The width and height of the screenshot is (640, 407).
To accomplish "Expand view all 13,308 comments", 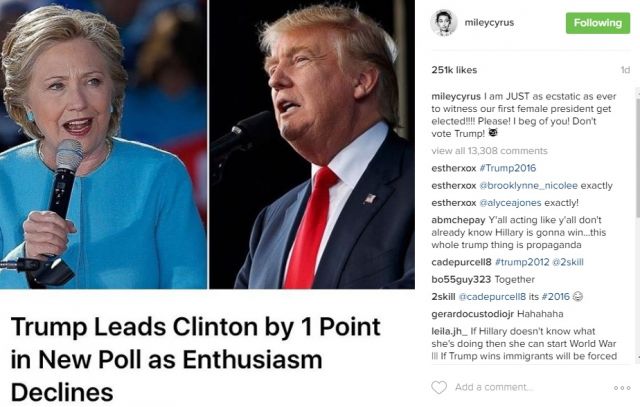I will coord(489,151).
